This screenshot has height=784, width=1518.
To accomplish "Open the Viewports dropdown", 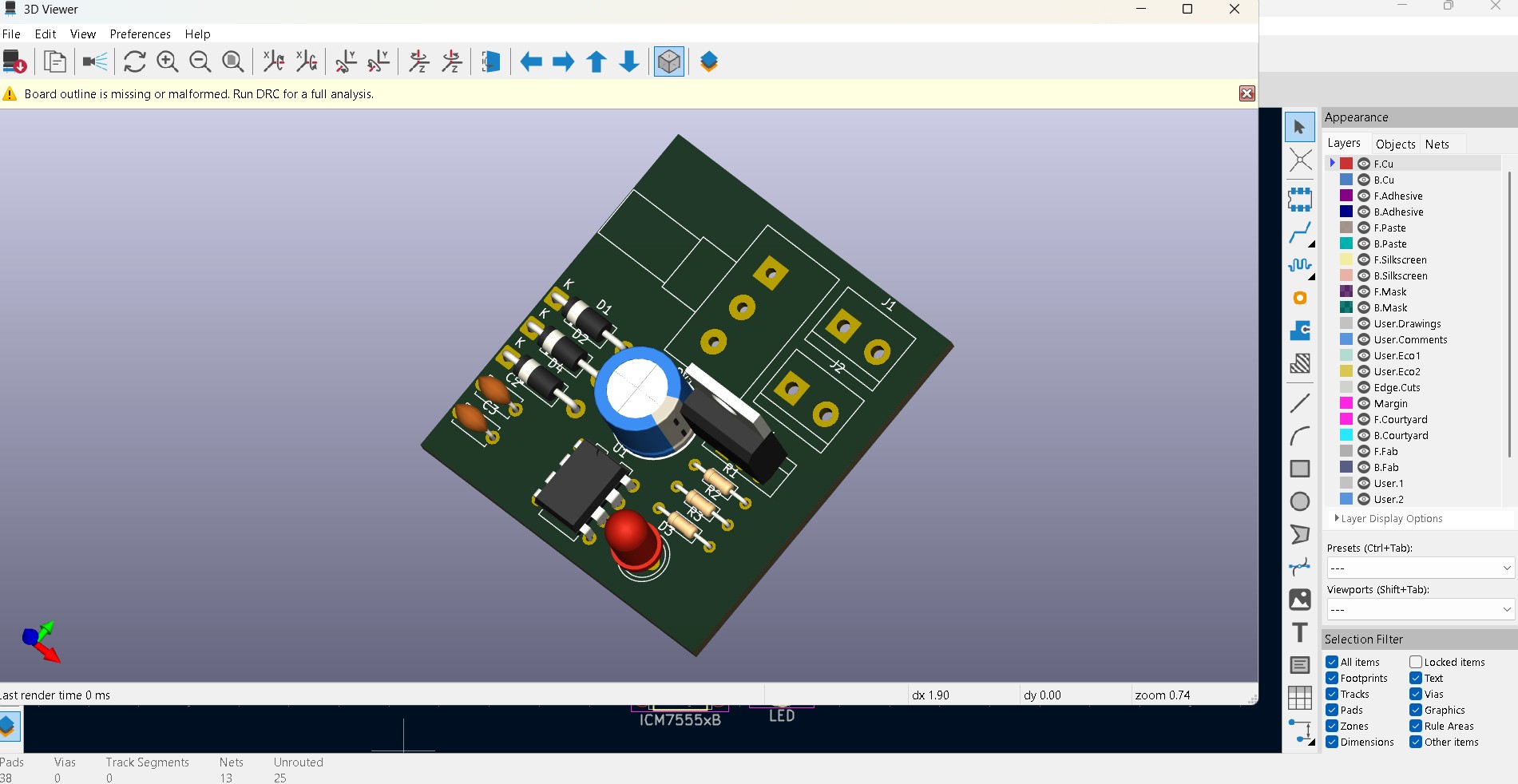I will click(1419, 609).
